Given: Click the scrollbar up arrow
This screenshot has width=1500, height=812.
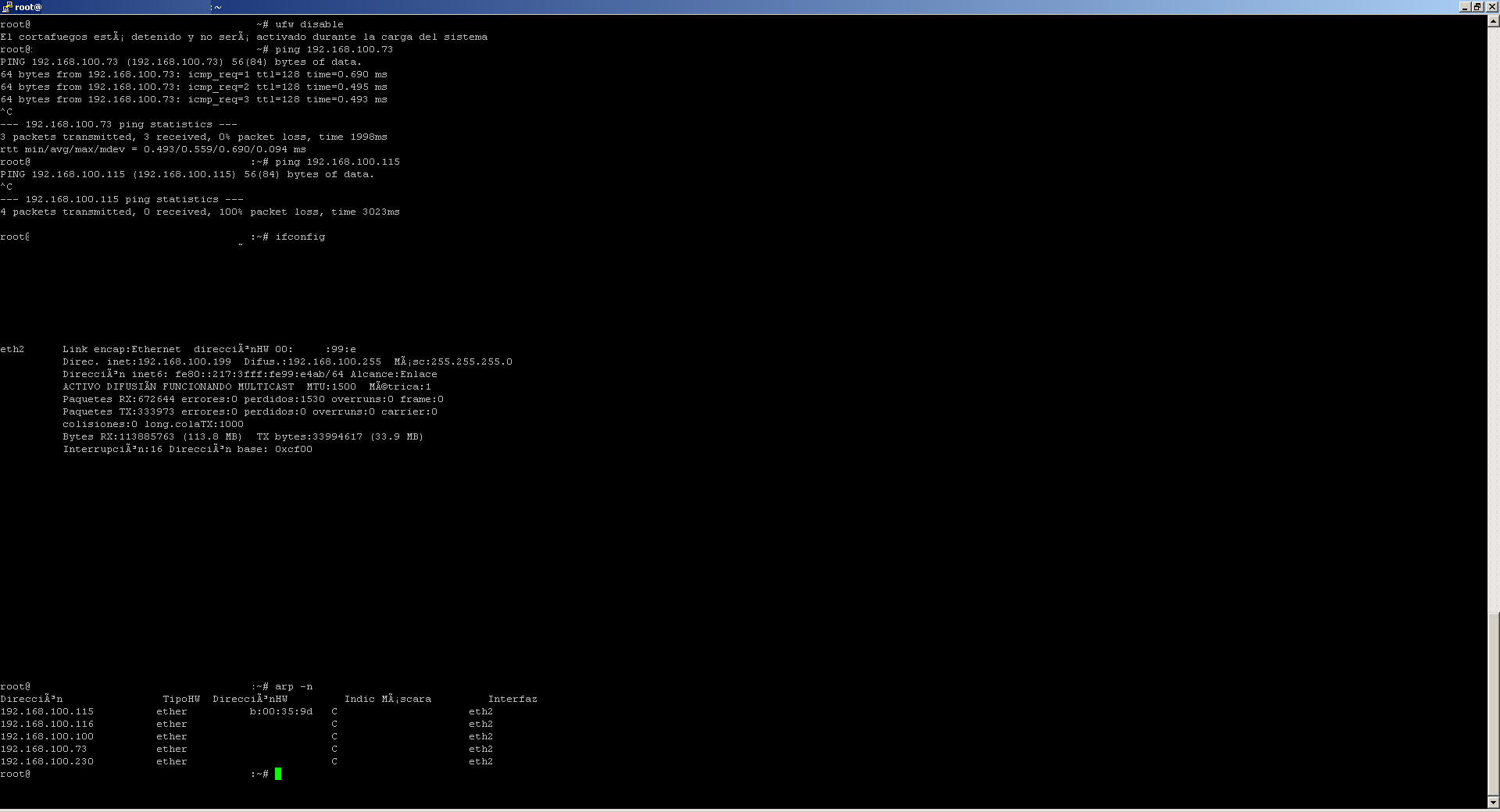Looking at the screenshot, I should 1494,22.
